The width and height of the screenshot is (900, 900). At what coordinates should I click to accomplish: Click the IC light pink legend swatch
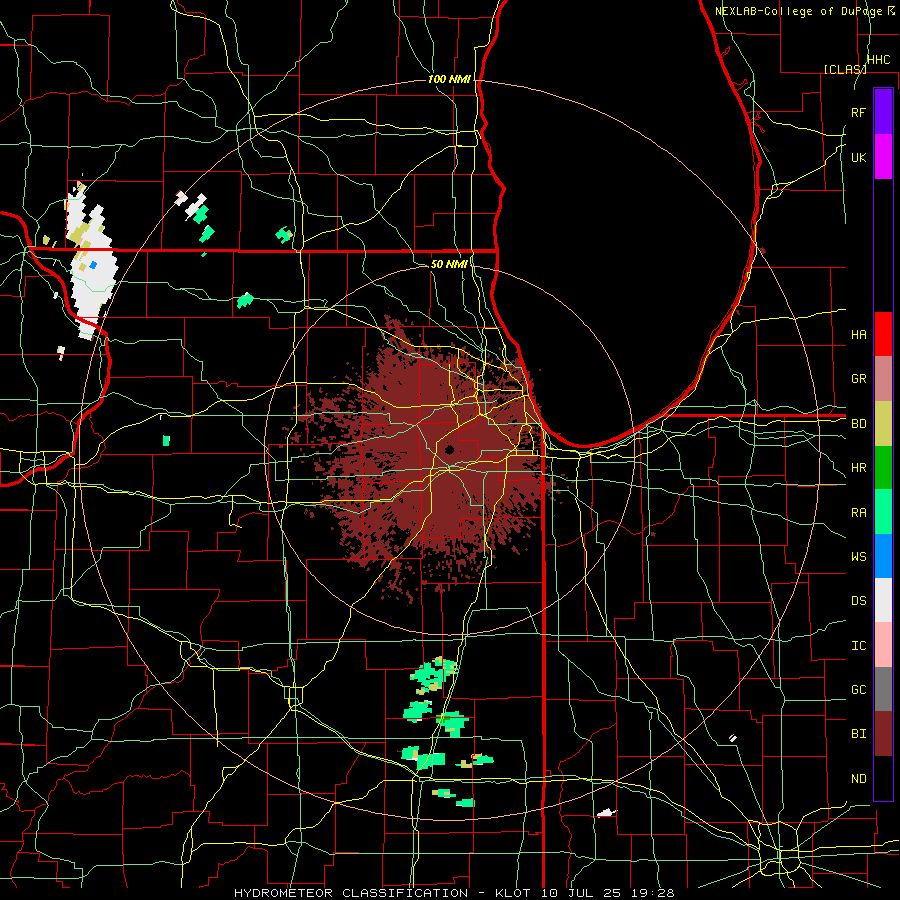coord(883,645)
